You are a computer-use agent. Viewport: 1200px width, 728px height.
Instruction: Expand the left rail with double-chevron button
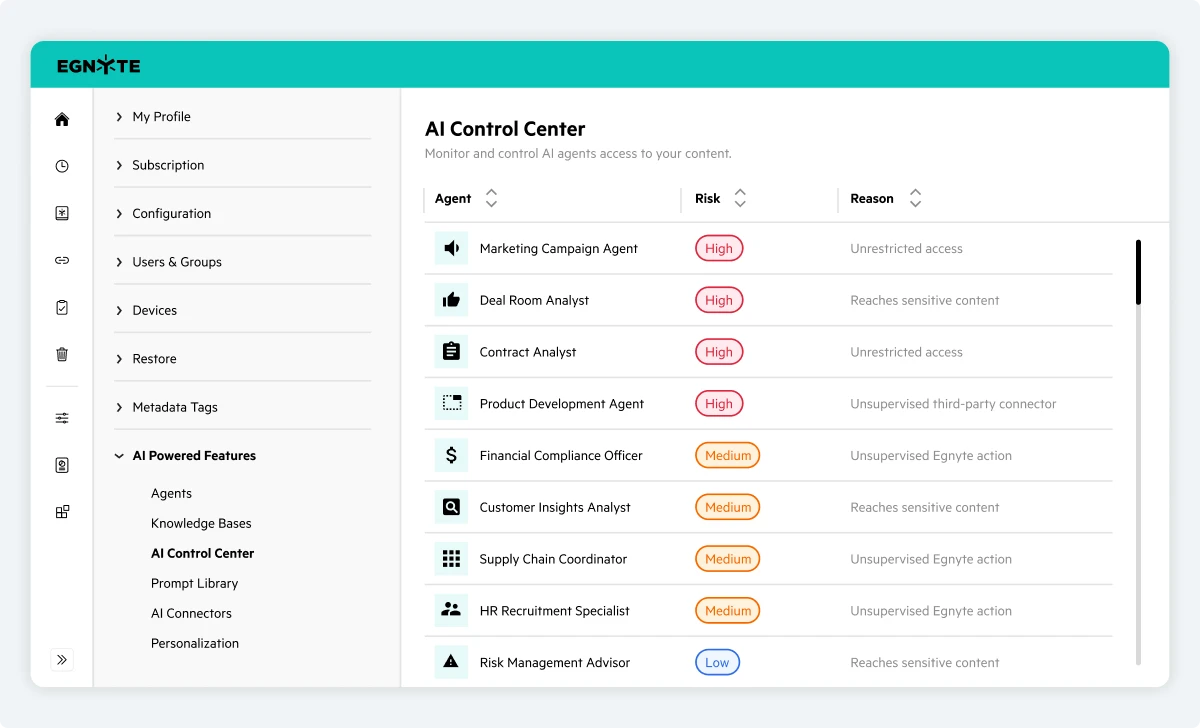coord(62,659)
